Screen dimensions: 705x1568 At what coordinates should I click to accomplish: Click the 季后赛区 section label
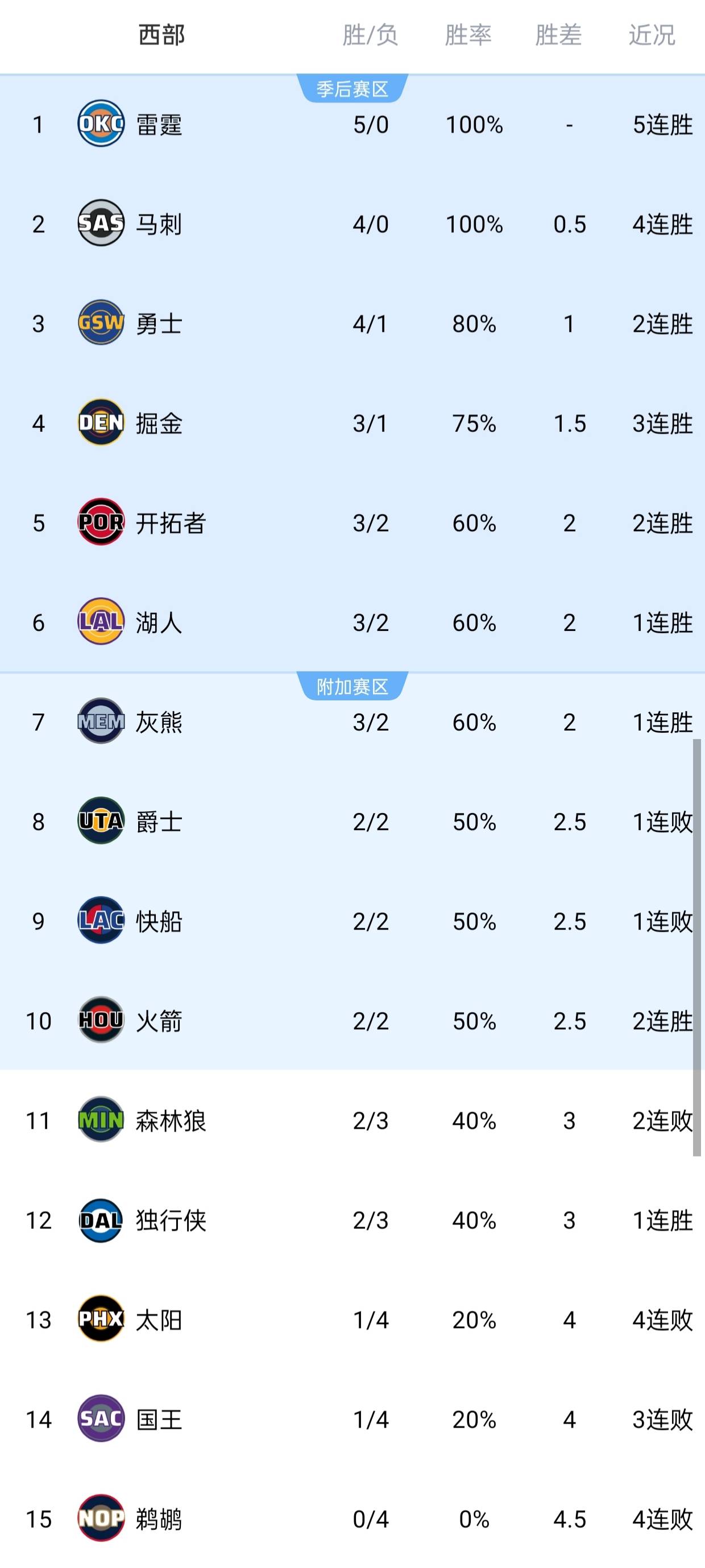(351, 88)
